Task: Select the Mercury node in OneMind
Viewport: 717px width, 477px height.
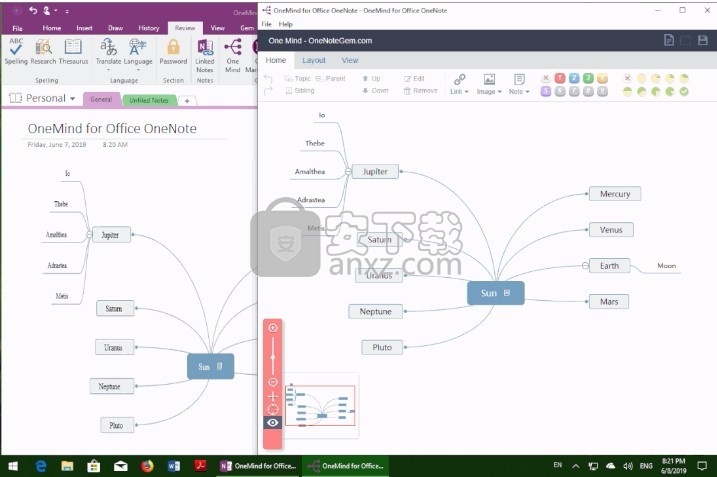Action: 615,194
